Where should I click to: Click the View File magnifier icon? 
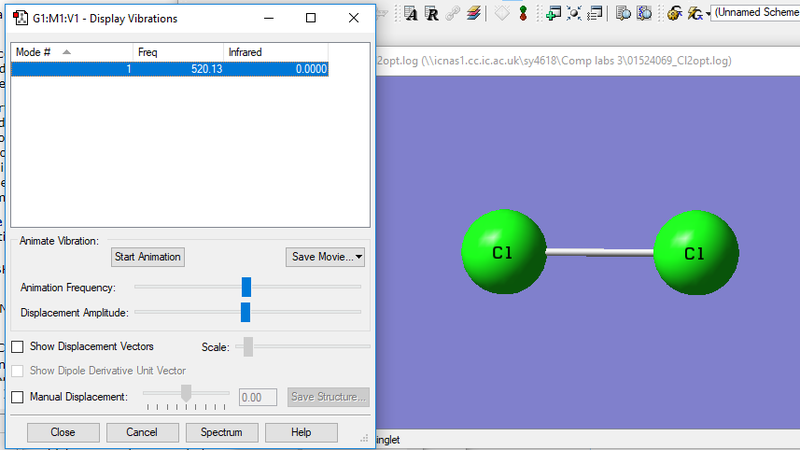pos(623,13)
